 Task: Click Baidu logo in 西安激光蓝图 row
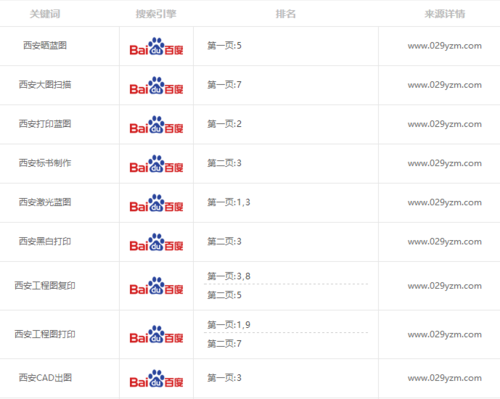[x=156, y=203]
